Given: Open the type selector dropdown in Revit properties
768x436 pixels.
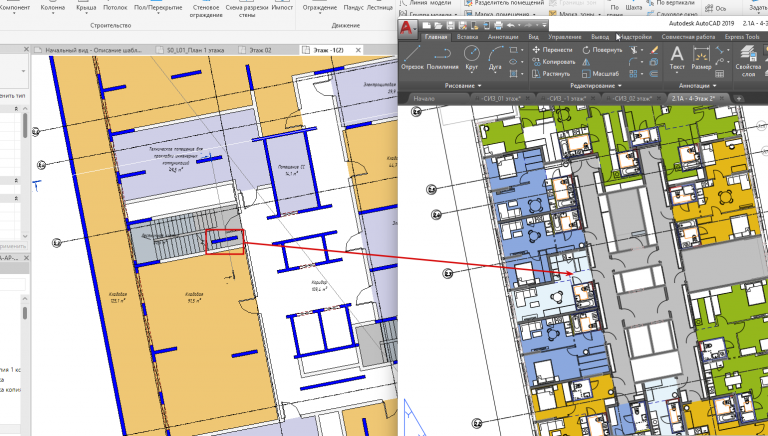Looking at the screenshot, I should click(x=23, y=71).
